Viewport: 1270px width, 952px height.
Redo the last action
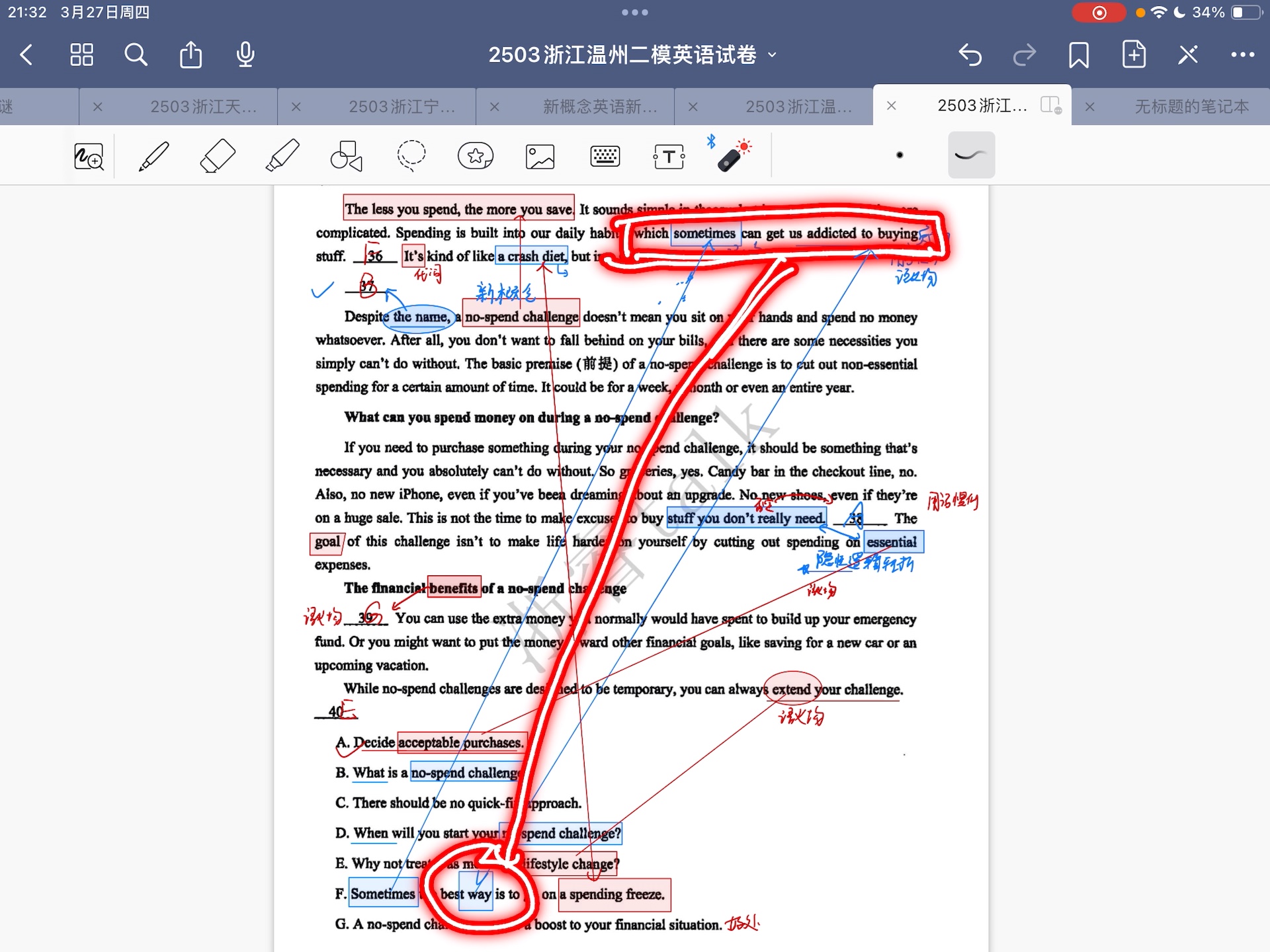coord(1025,55)
